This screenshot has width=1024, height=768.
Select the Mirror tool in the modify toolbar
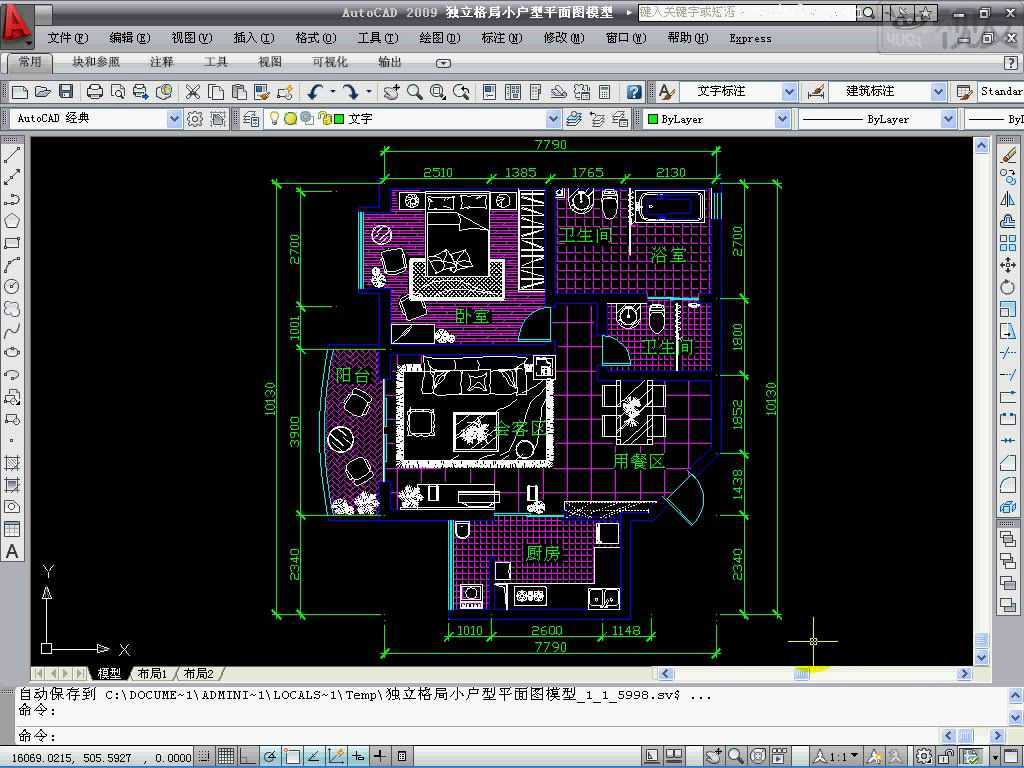[1008, 199]
